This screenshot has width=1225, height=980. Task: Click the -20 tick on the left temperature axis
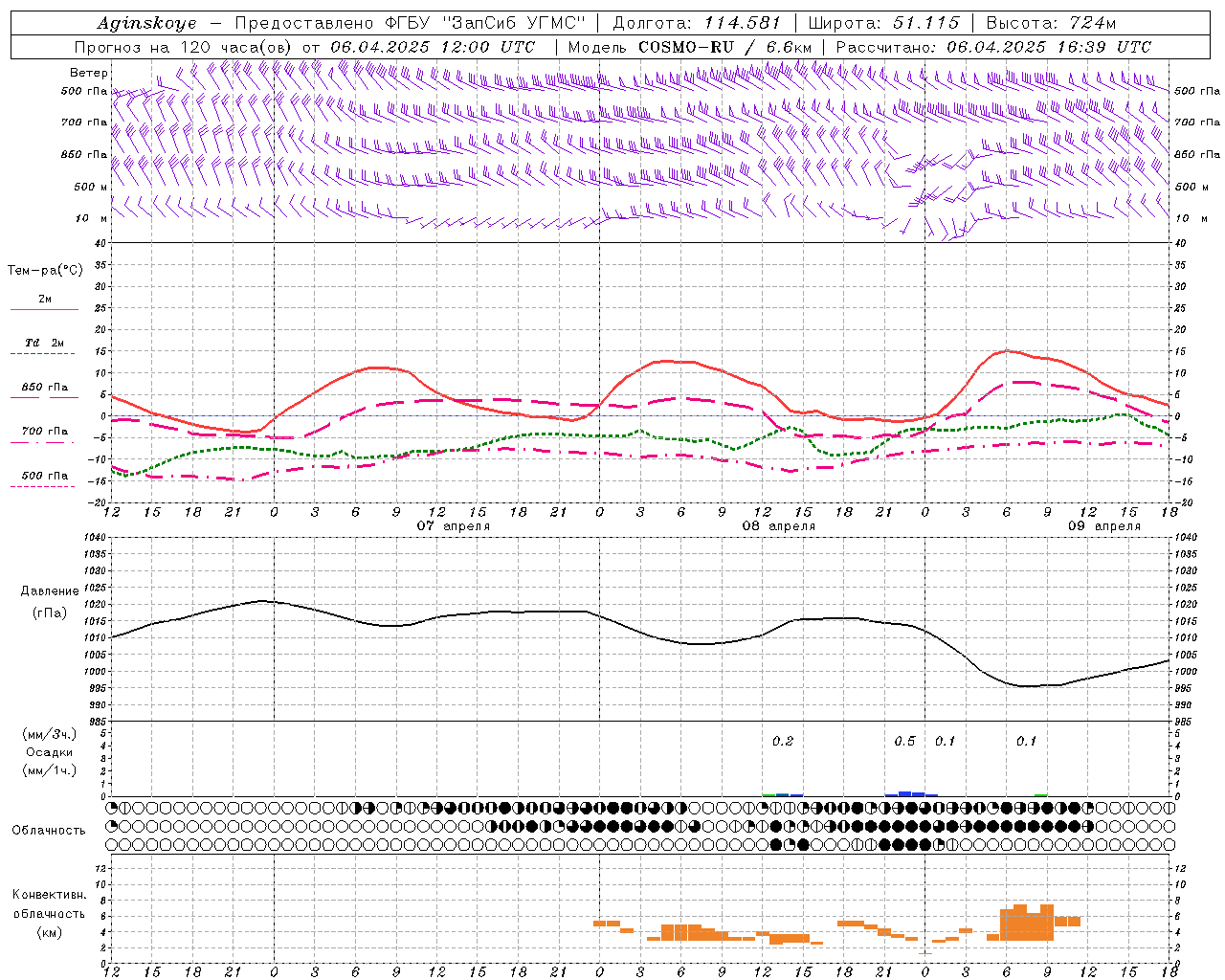point(98,502)
